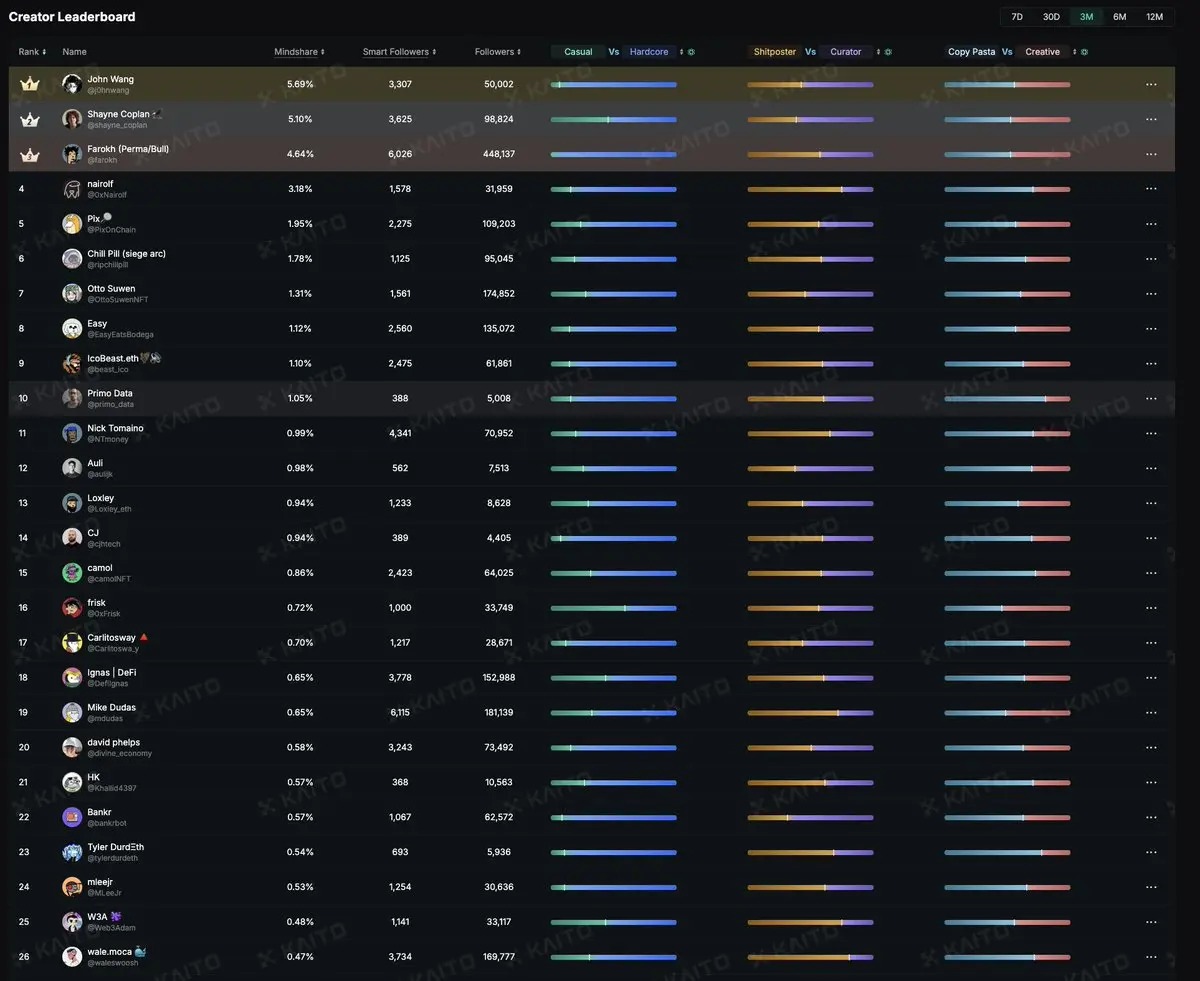Click IcoBeast.eth's profile avatar
The image size is (1200, 981).
click(x=72, y=364)
